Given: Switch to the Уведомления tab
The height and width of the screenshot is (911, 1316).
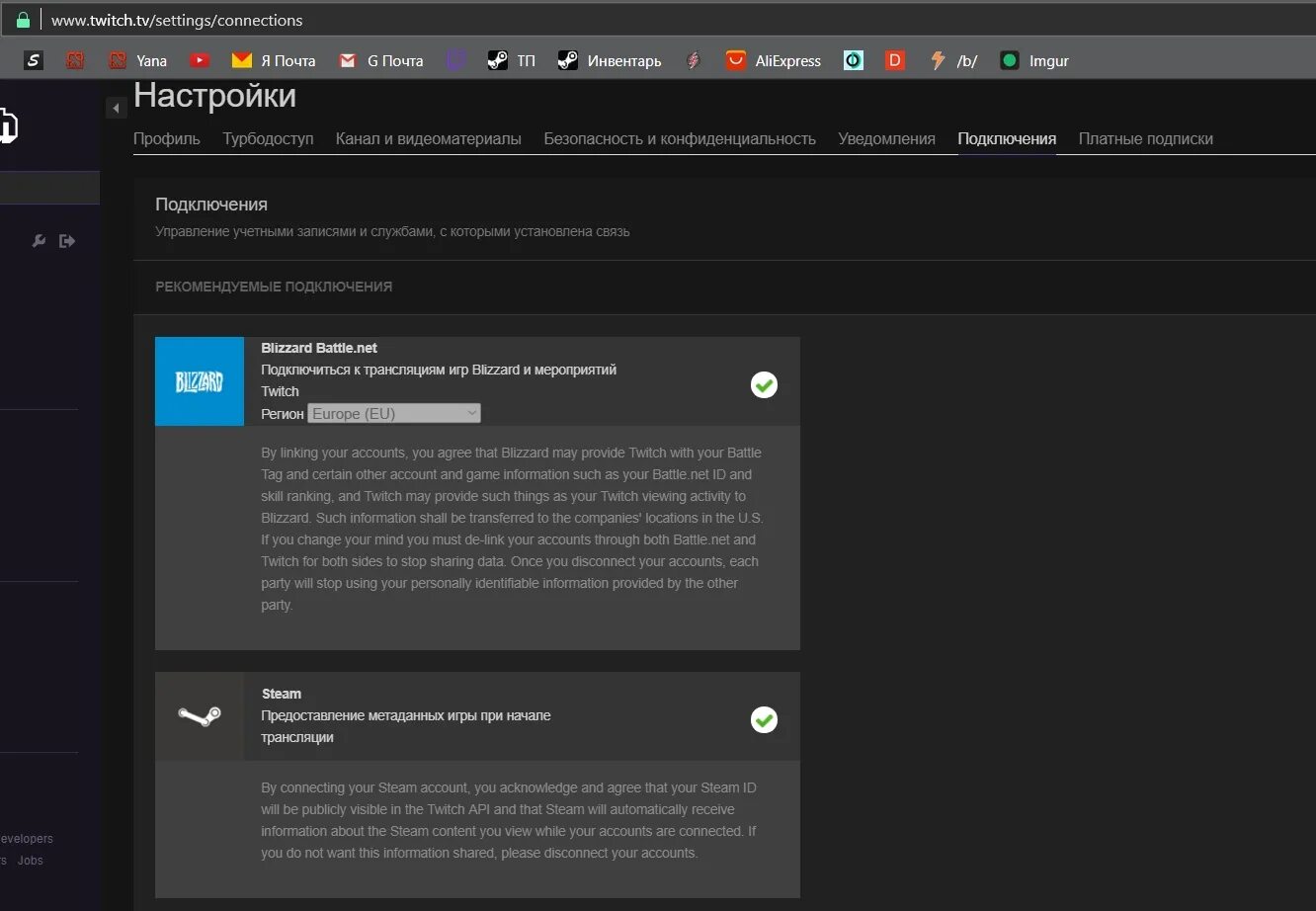Looking at the screenshot, I should 886,139.
